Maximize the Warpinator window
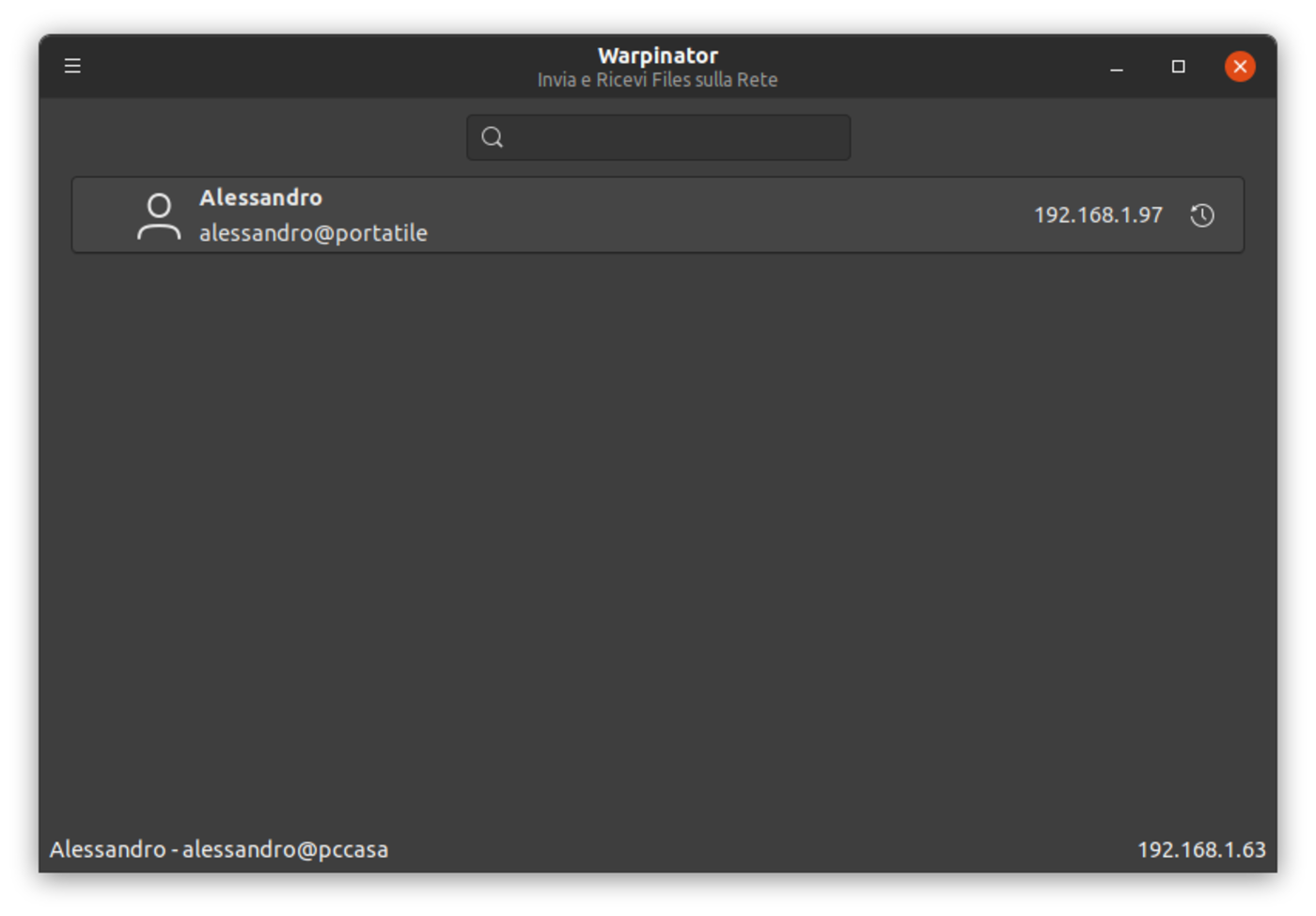The height and width of the screenshot is (916, 1316). pyautogui.click(x=1178, y=67)
